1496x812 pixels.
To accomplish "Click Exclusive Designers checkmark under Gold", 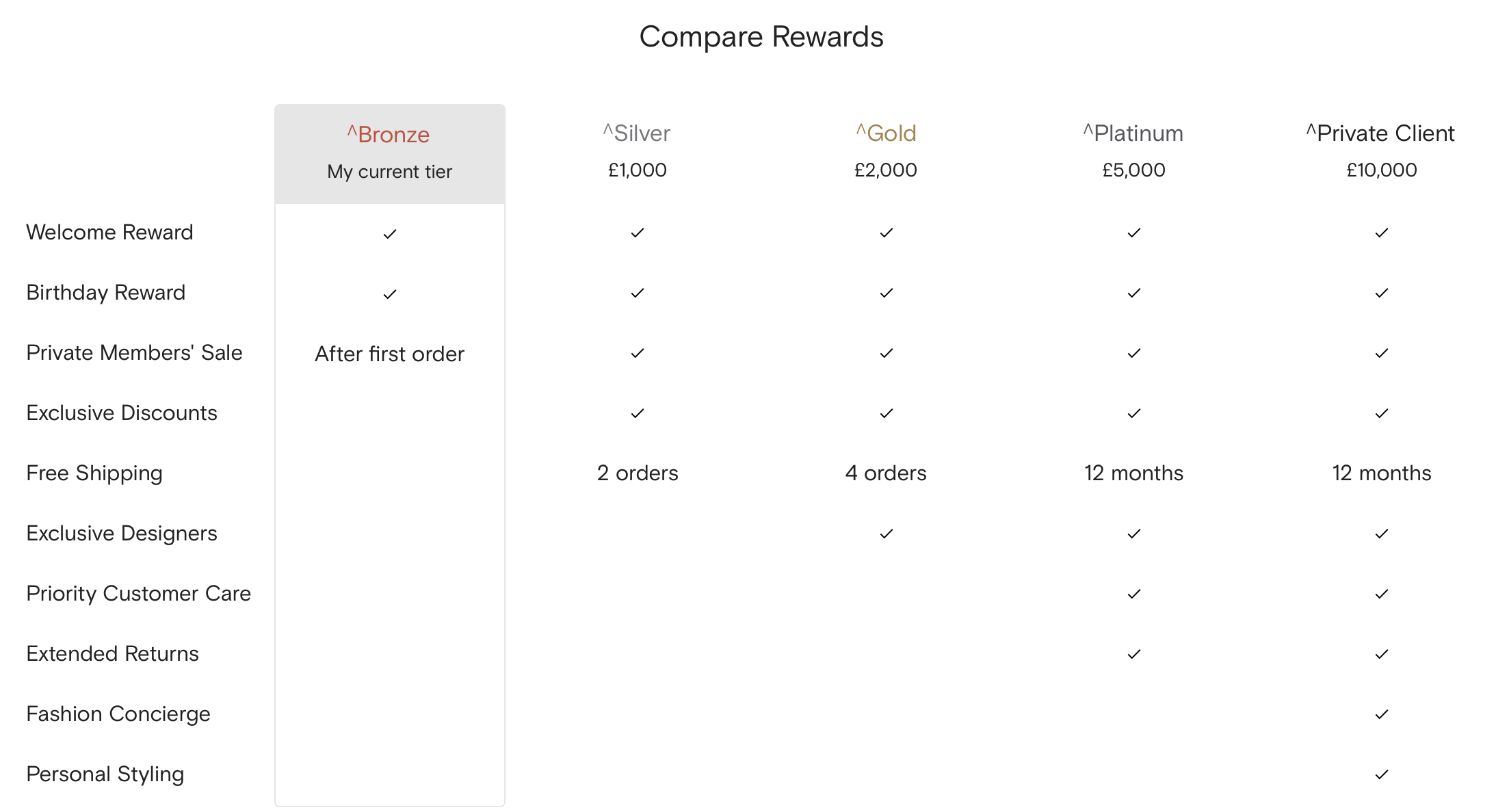I will pos(887,534).
